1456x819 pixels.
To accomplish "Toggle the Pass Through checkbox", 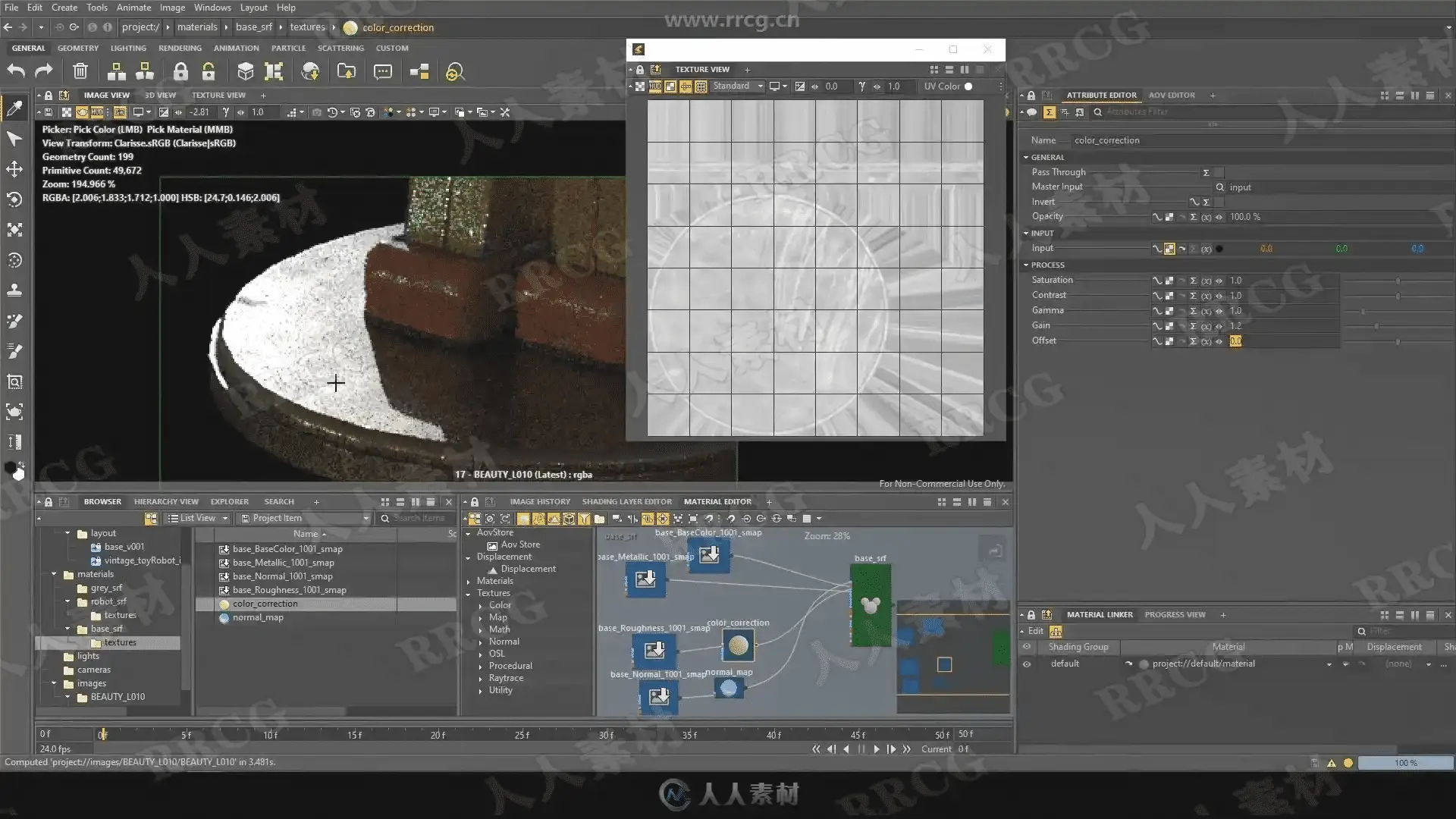I will tap(1219, 173).
